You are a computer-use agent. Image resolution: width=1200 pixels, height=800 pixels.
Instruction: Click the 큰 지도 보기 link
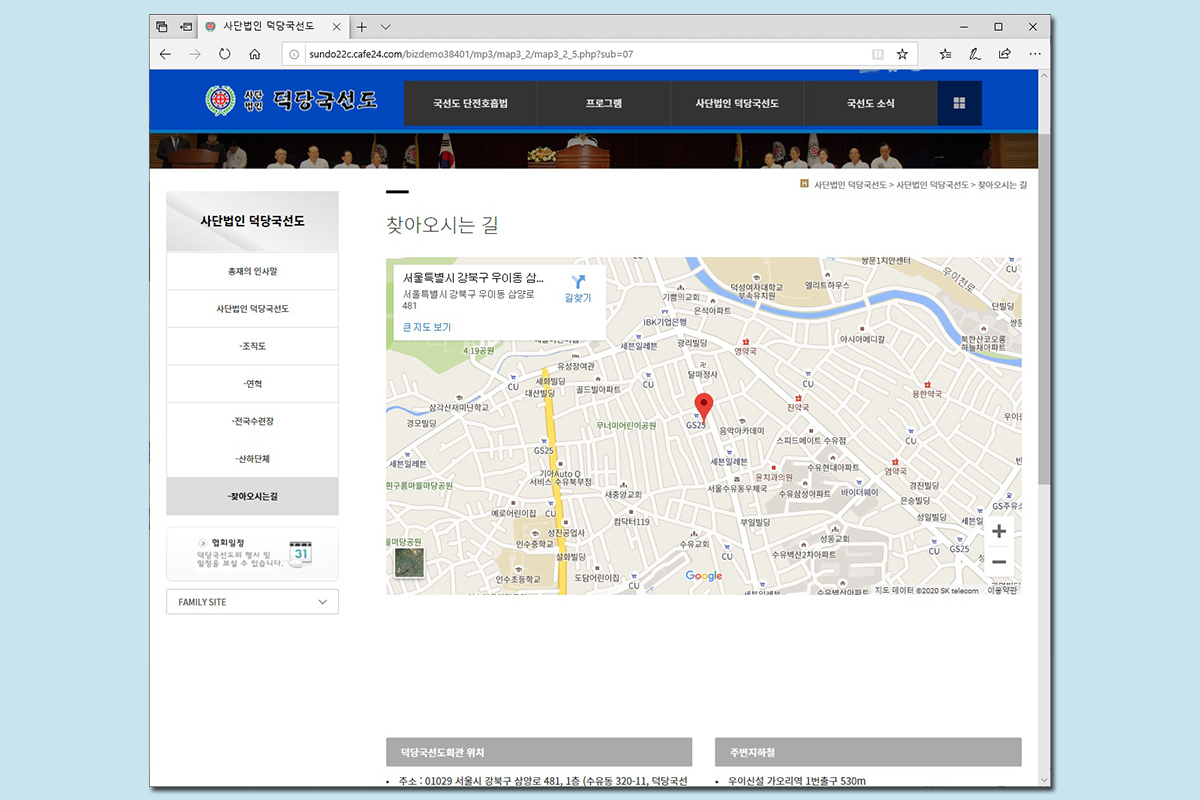coord(427,327)
